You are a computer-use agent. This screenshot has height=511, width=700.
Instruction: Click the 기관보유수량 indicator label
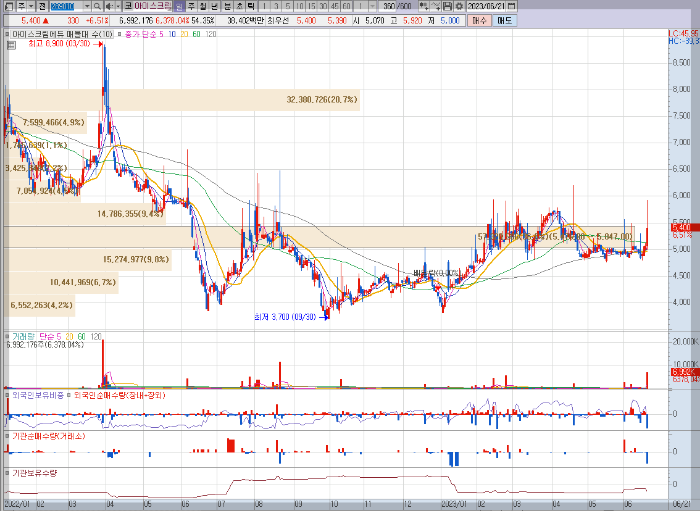35,473
